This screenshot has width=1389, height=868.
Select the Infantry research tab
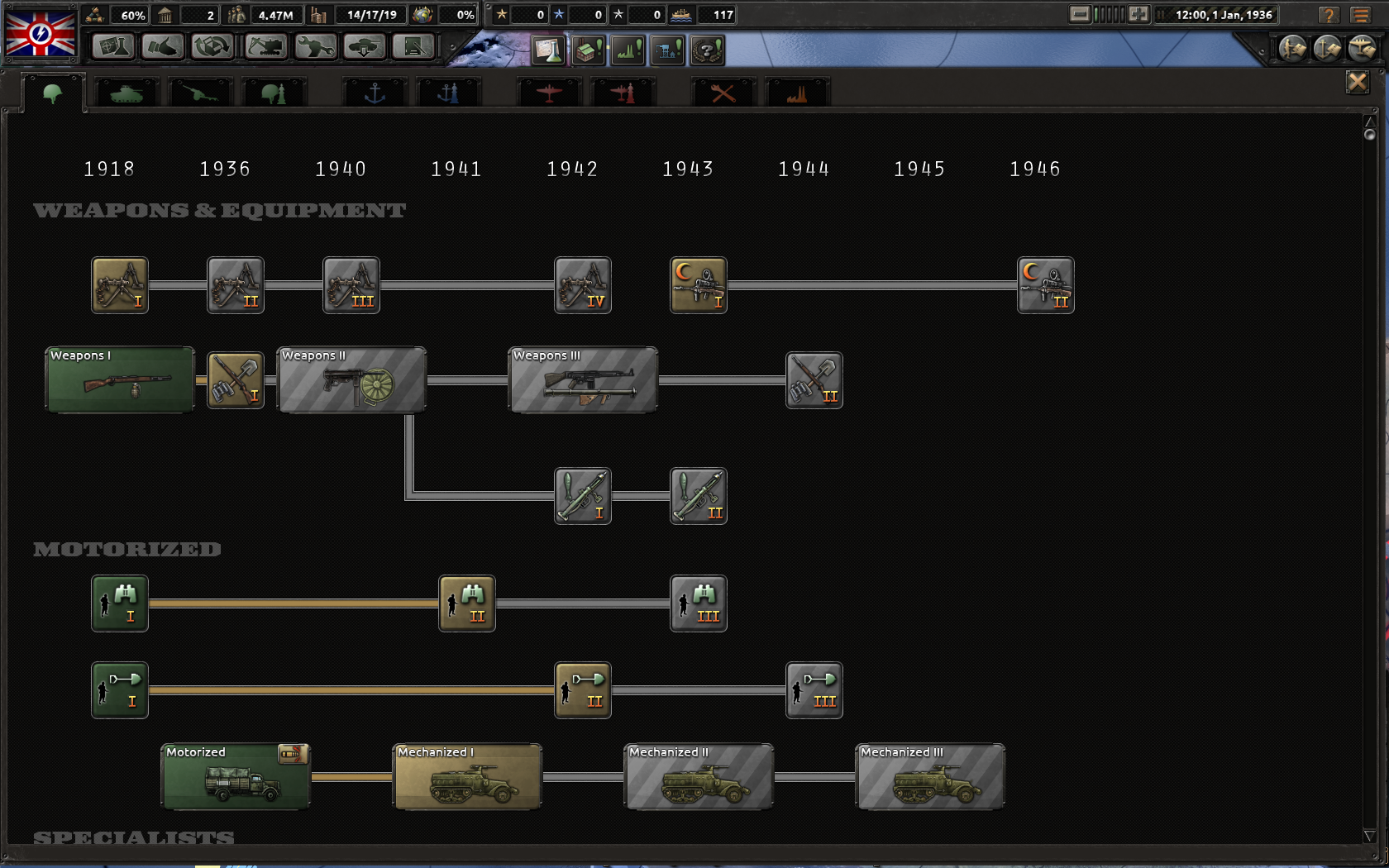click(53, 93)
